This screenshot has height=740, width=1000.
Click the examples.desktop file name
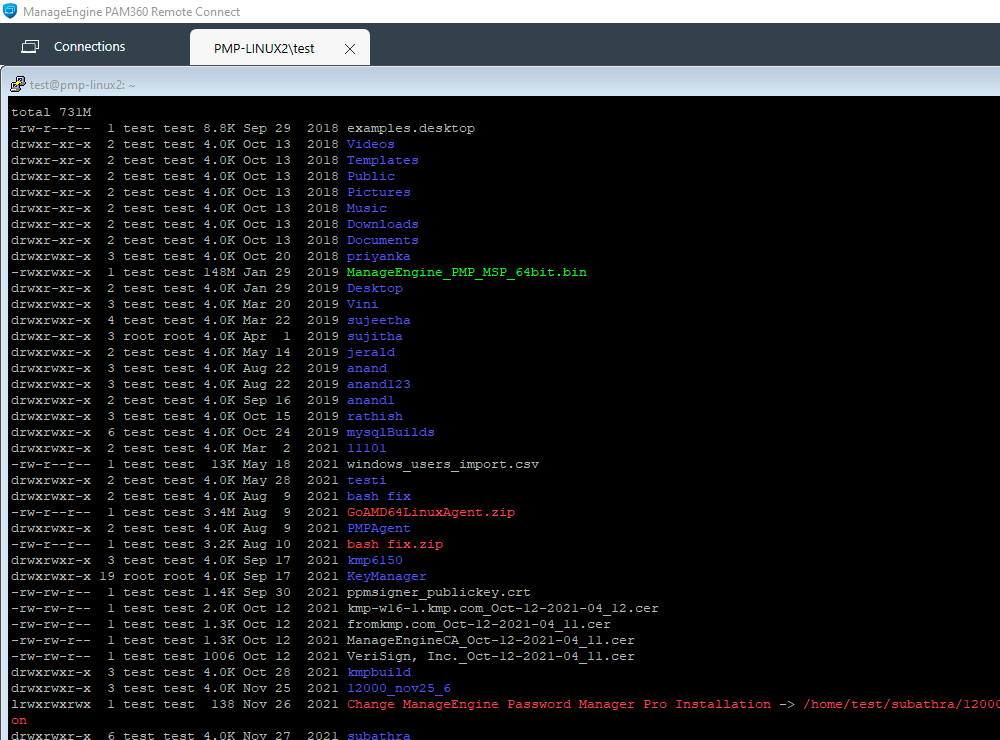[x=411, y=128]
